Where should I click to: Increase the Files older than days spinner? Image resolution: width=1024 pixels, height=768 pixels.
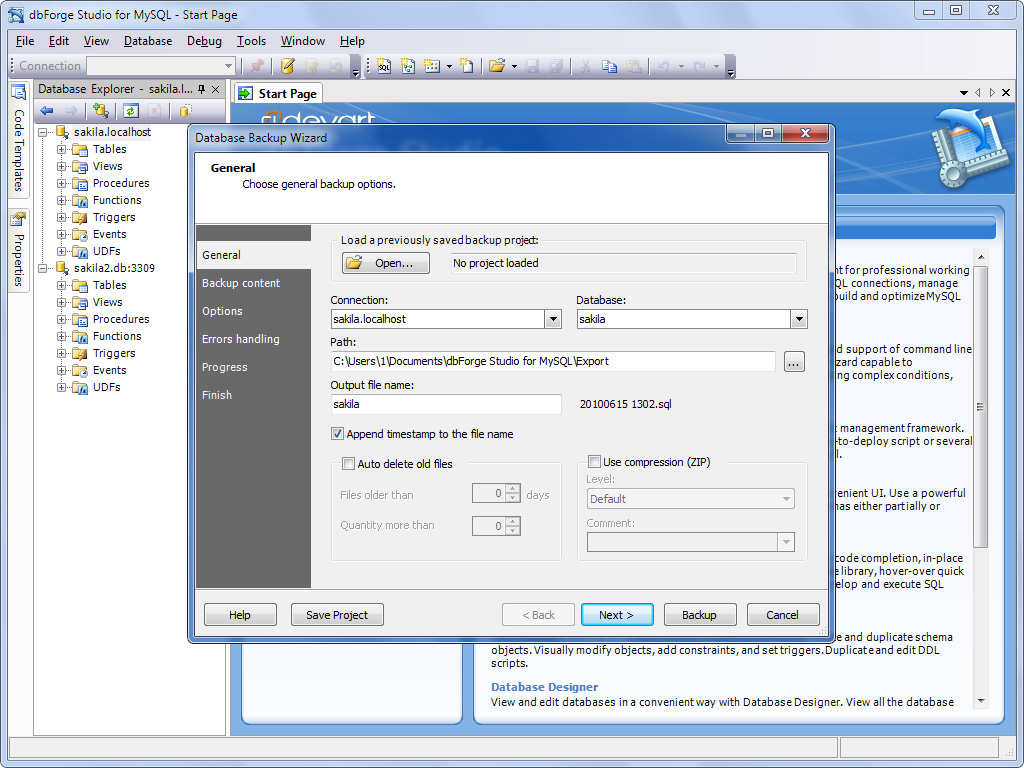[513, 489]
